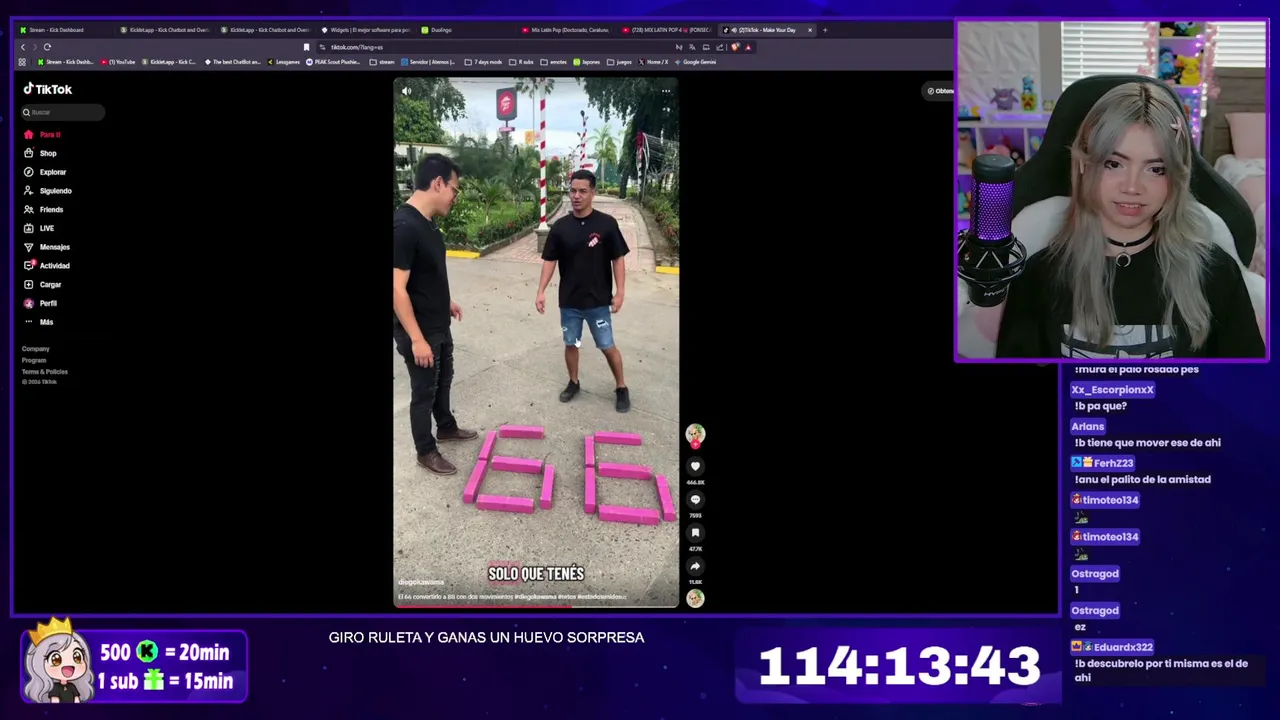Switch to Stream - Kick Dashboard tab
This screenshot has height=720, width=1280.
[x=64, y=30]
